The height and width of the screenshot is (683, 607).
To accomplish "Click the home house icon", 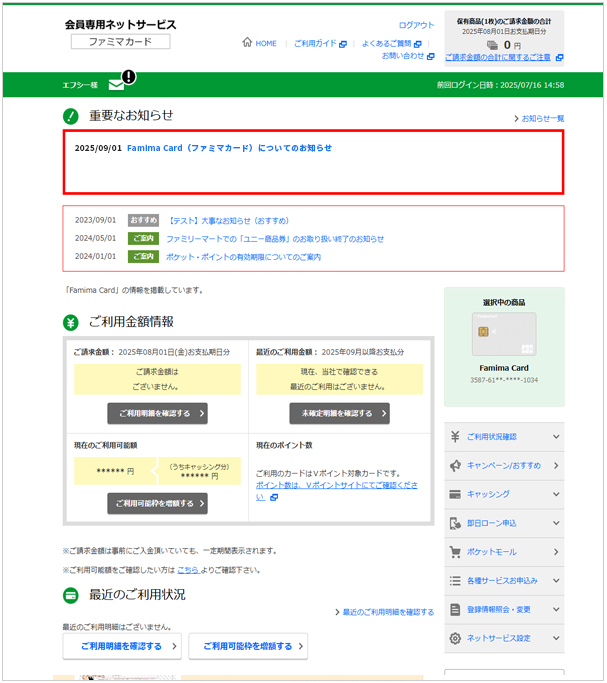I will (x=247, y=42).
